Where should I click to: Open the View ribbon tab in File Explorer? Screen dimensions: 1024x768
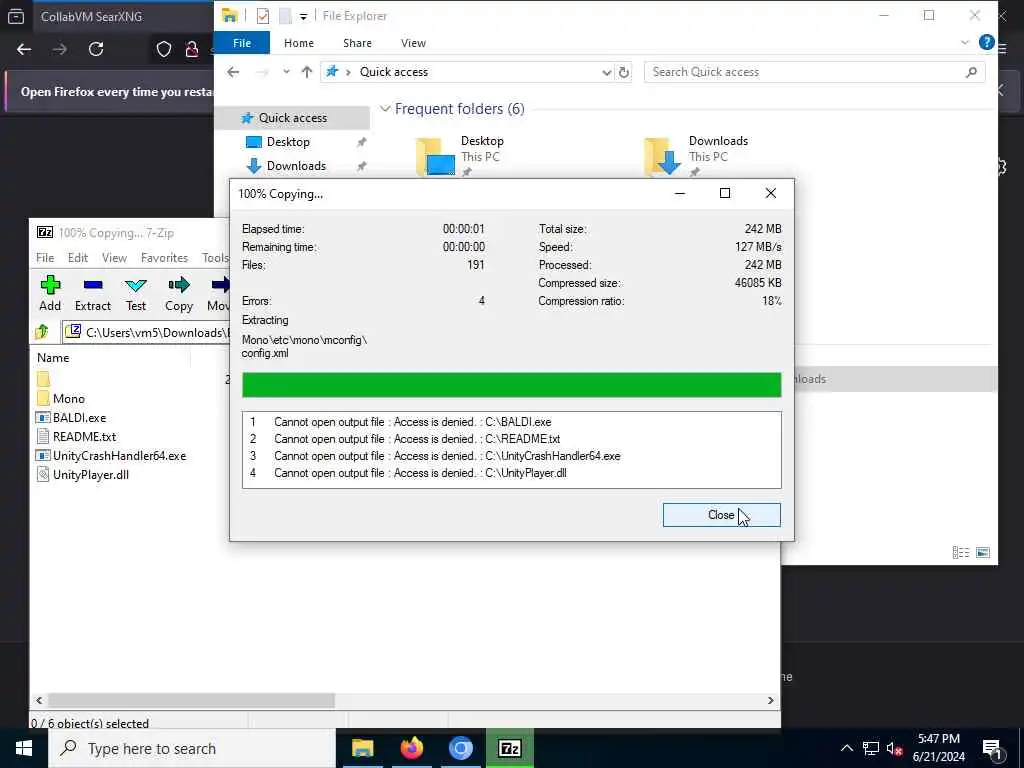point(413,43)
